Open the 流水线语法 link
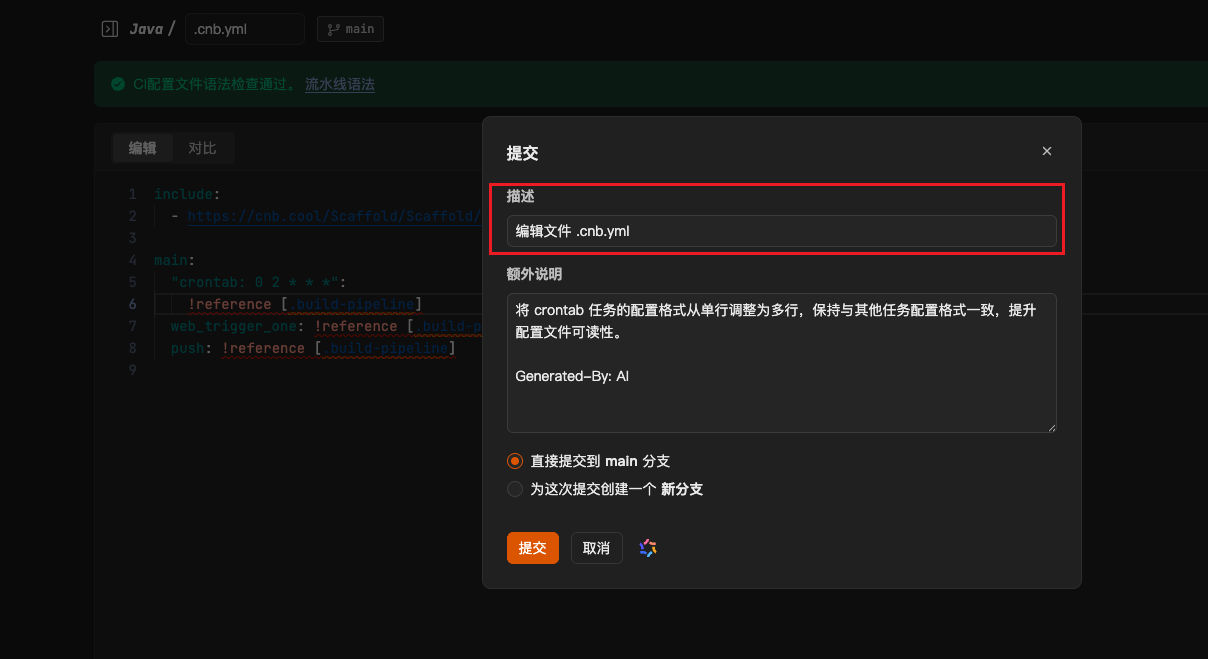Image resolution: width=1208 pixels, height=659 pixels. [x=340, y=85]
